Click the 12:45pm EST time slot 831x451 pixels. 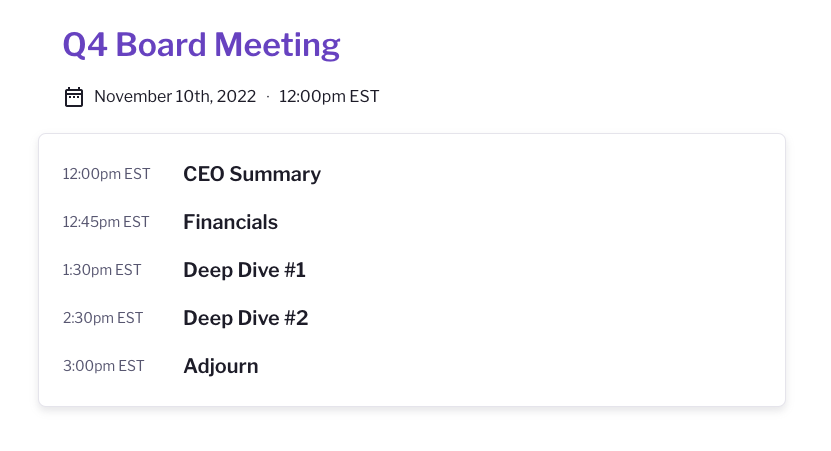coord(106,222)
